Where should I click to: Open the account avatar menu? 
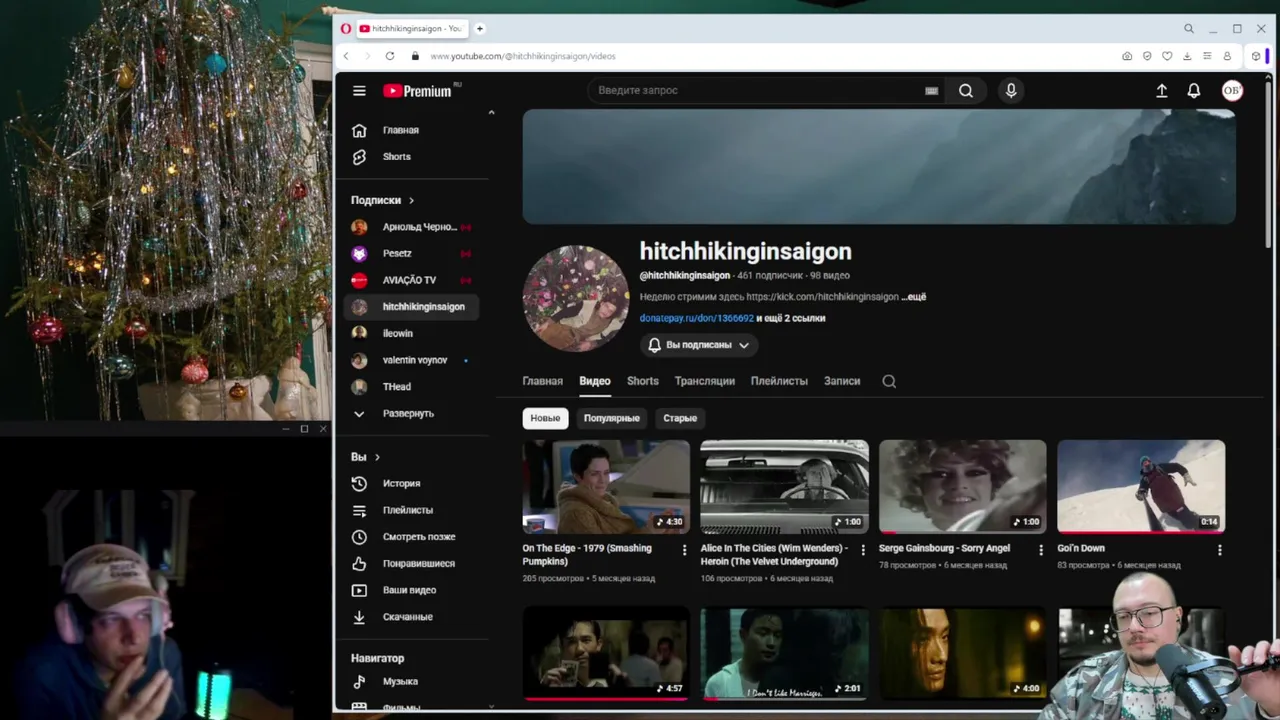click(x=1232, y=91)
